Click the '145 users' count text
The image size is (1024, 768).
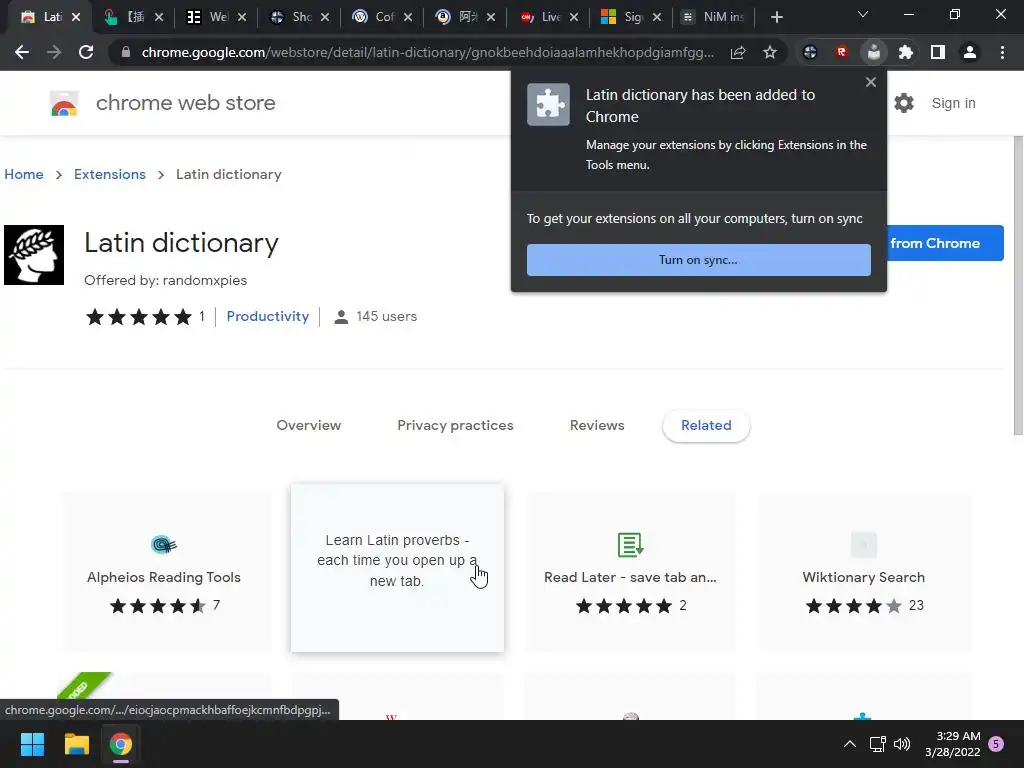click(x=386, y=316)
